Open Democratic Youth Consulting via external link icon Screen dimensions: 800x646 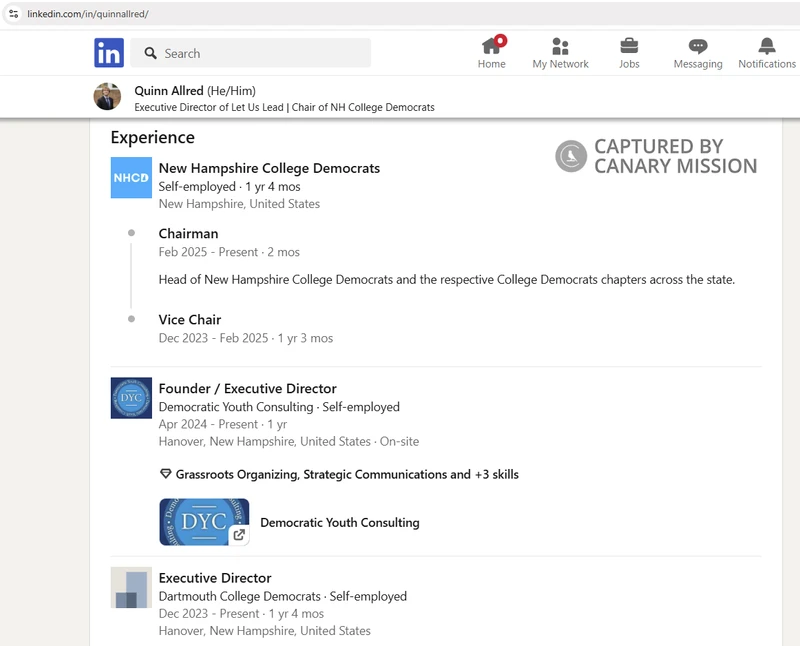pyautogui.click(x=236, y=535)
